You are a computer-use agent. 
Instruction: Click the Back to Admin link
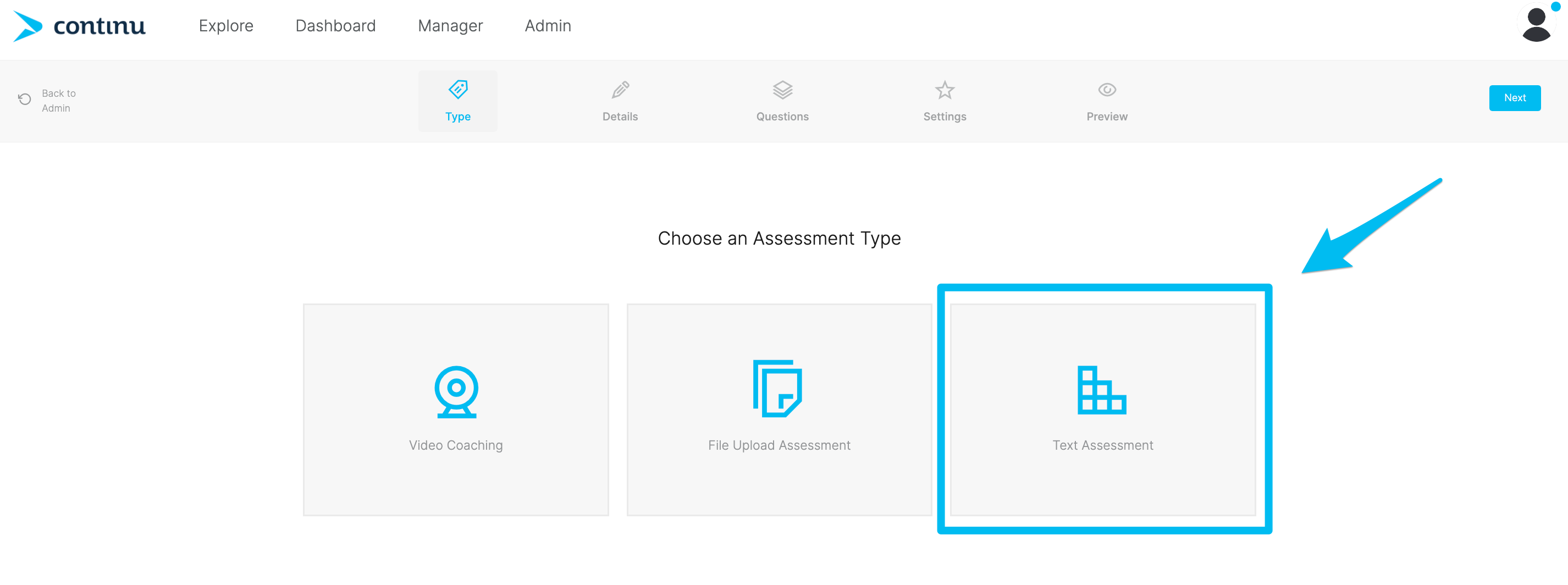[x=58, y=101]
